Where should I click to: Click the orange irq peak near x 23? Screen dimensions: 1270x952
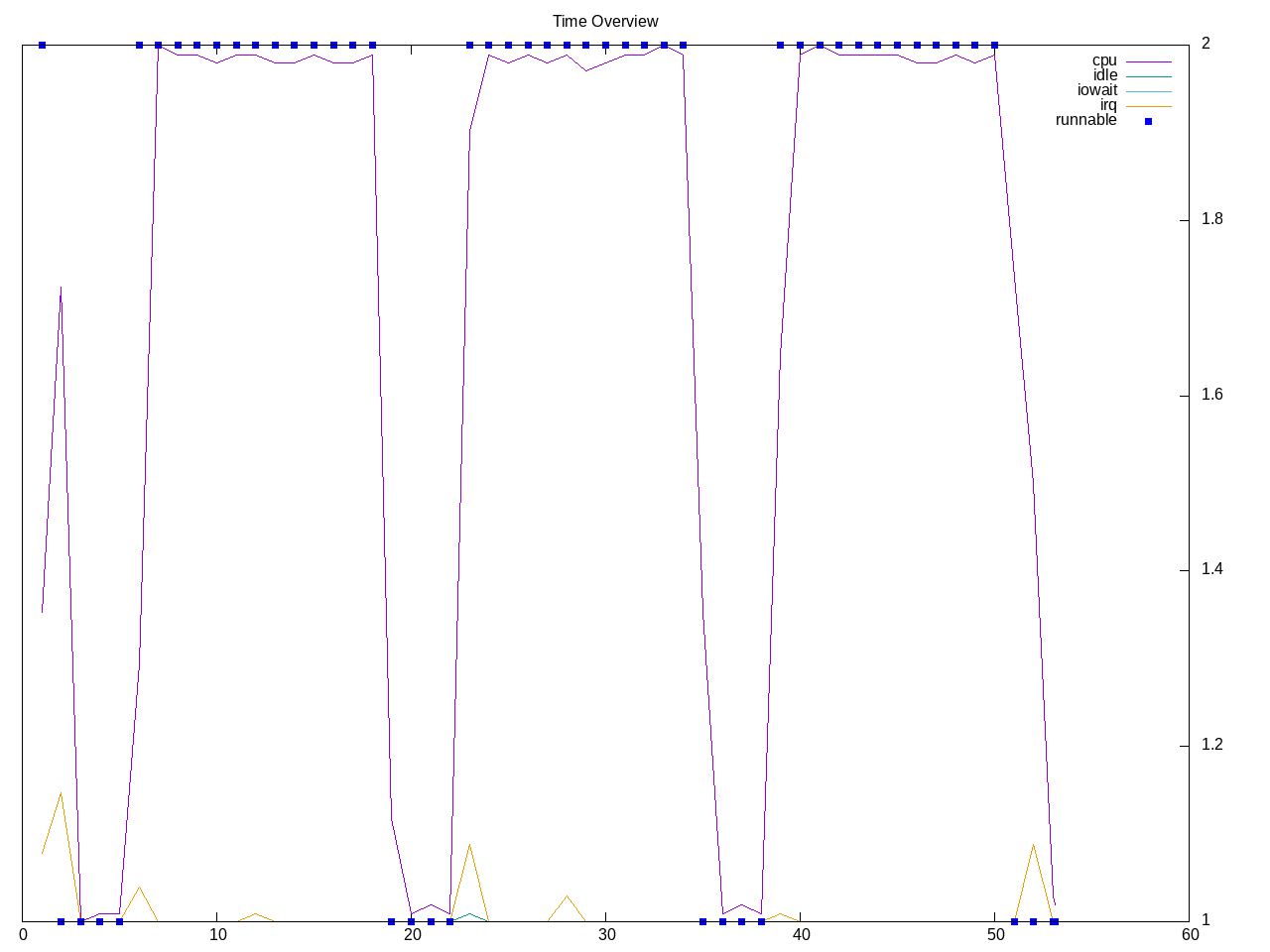(469, 845)
